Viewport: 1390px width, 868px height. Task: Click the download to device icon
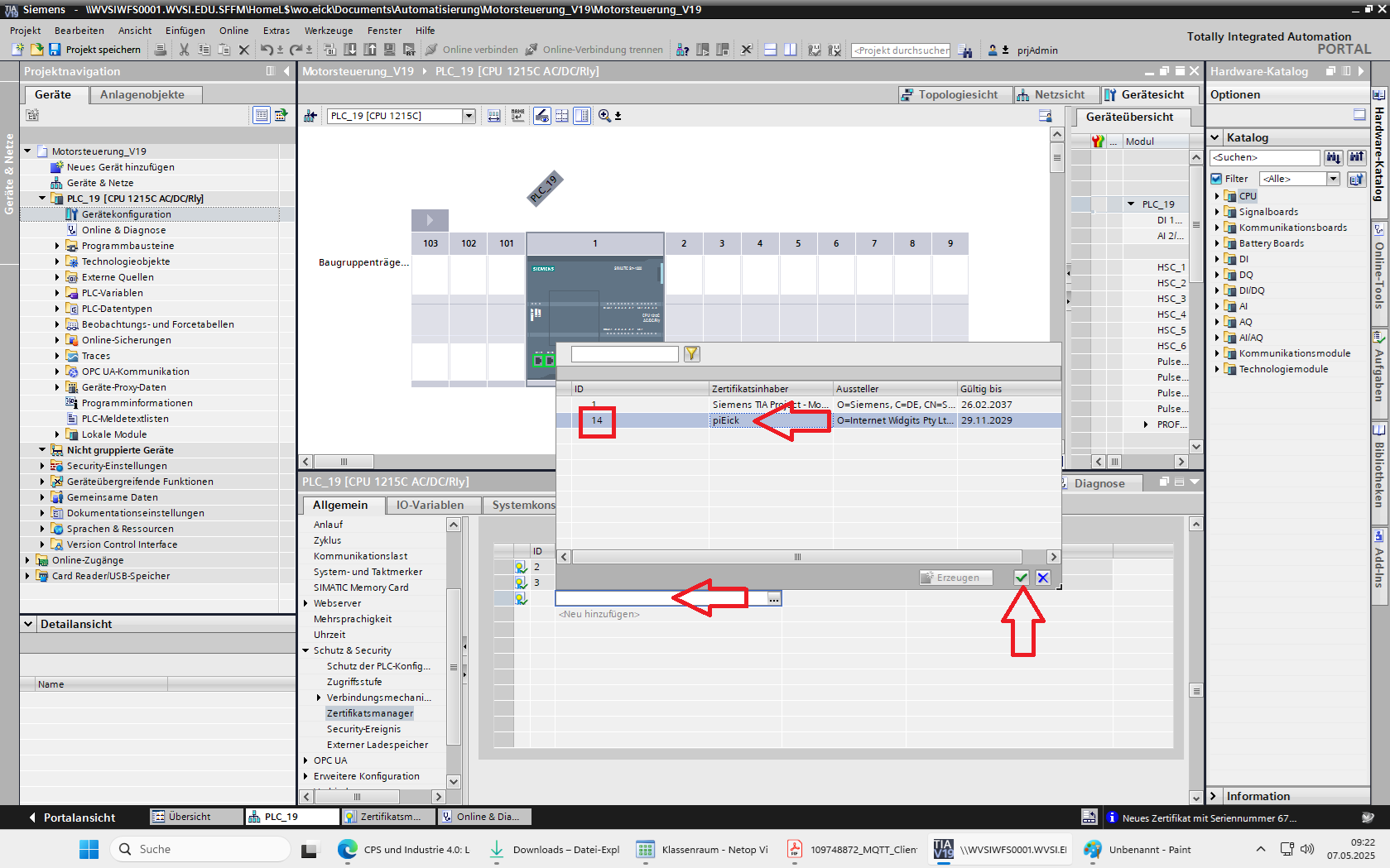351,50
